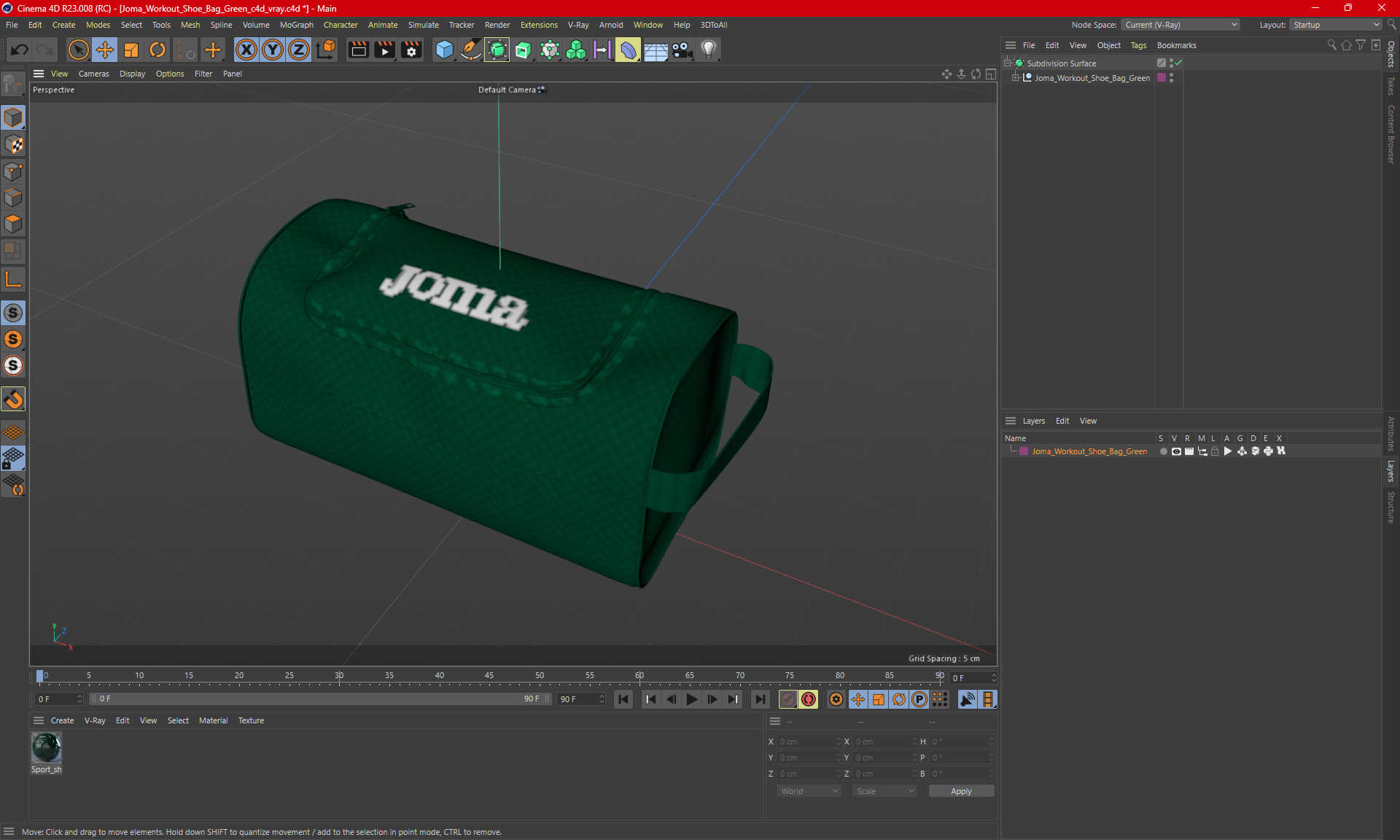Viewport: 1400px width, 840px height.
Task: Open the World coordinate system dropdown
Action: pyautogui.click(x=809, y=791)
